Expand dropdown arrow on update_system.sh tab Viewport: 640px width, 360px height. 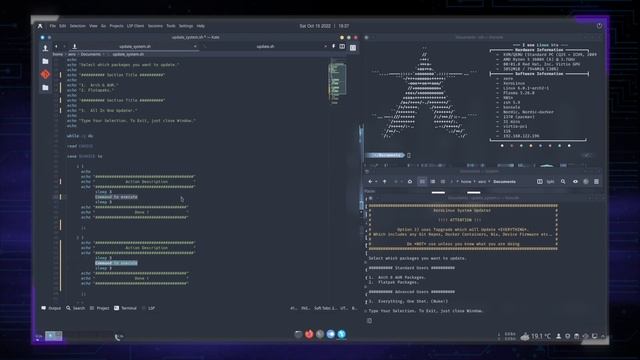[195, 47]
